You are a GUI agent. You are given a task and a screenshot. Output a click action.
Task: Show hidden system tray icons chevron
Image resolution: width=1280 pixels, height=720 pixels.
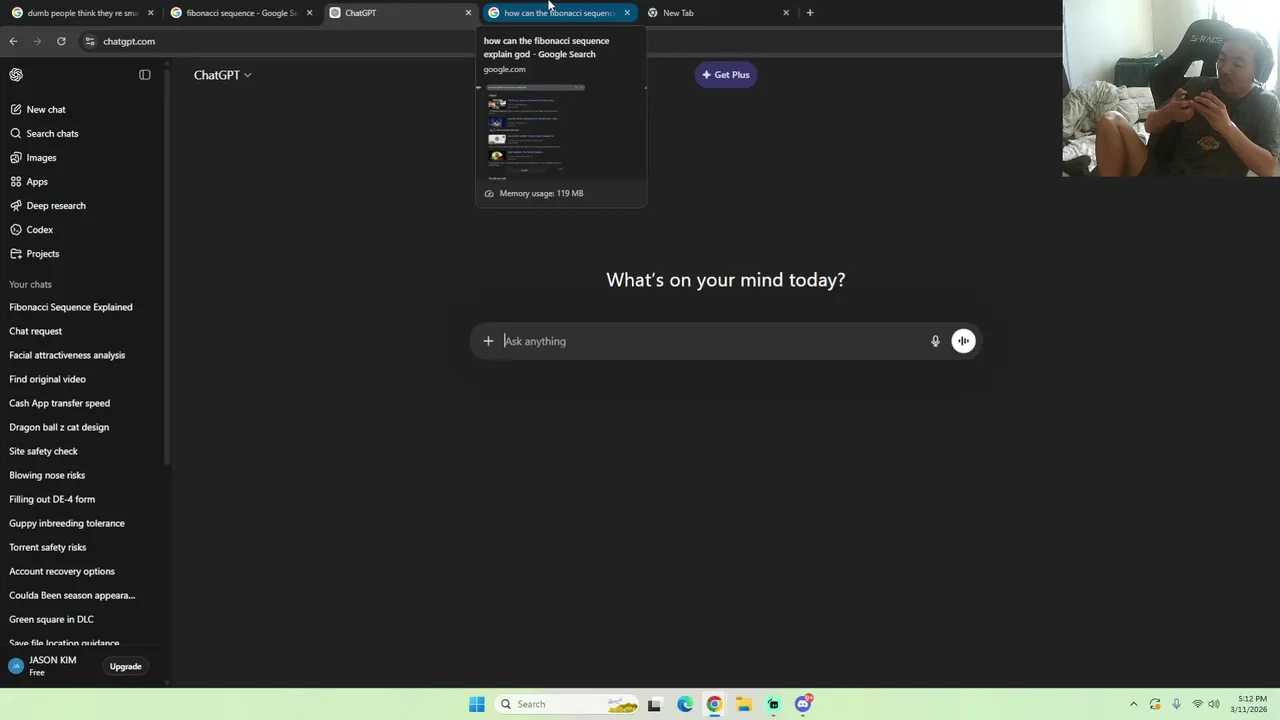1133,704
